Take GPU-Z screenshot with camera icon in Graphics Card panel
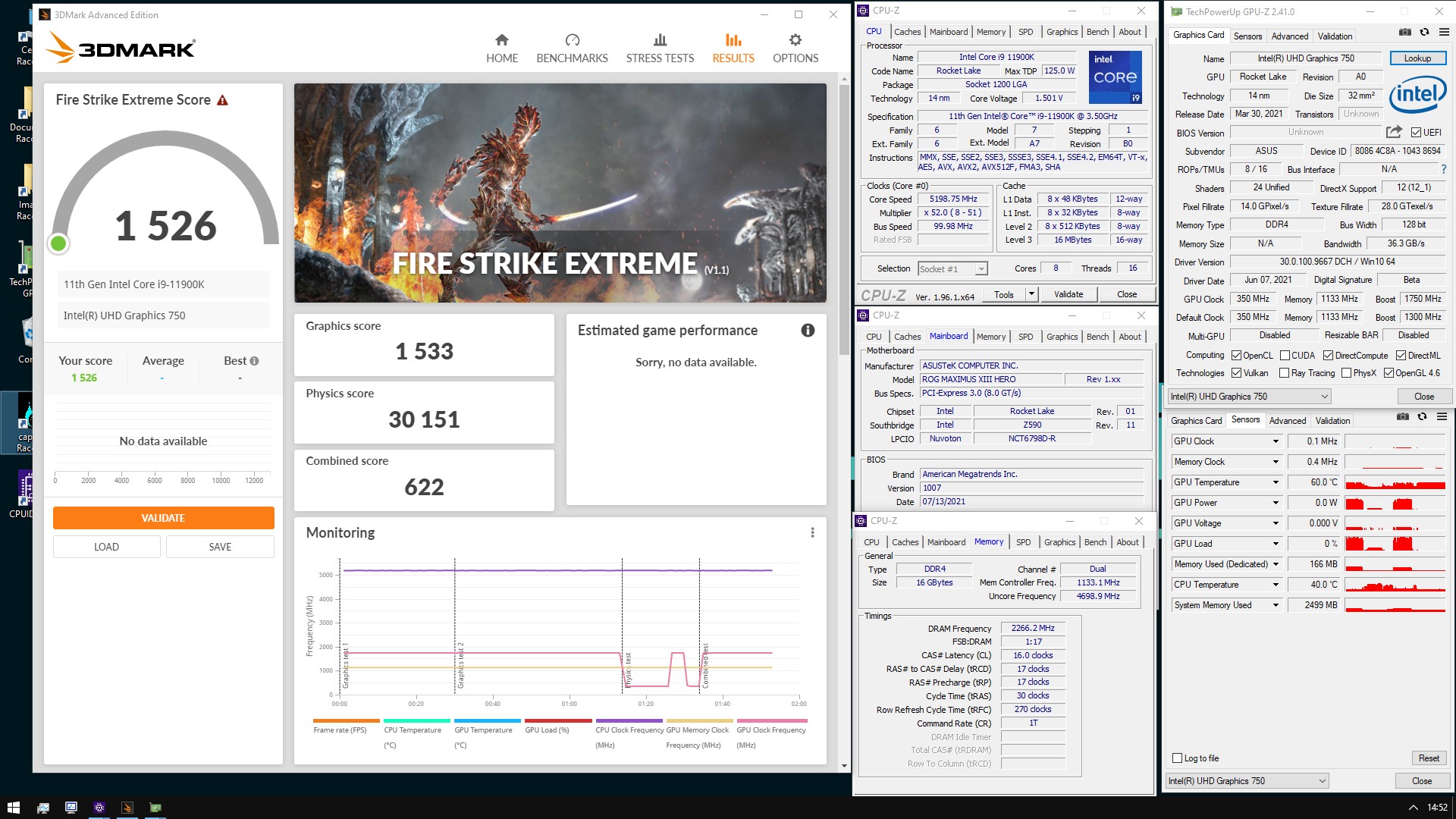This screenshot has height=819, width=1456. click(x=1404, y=33)
